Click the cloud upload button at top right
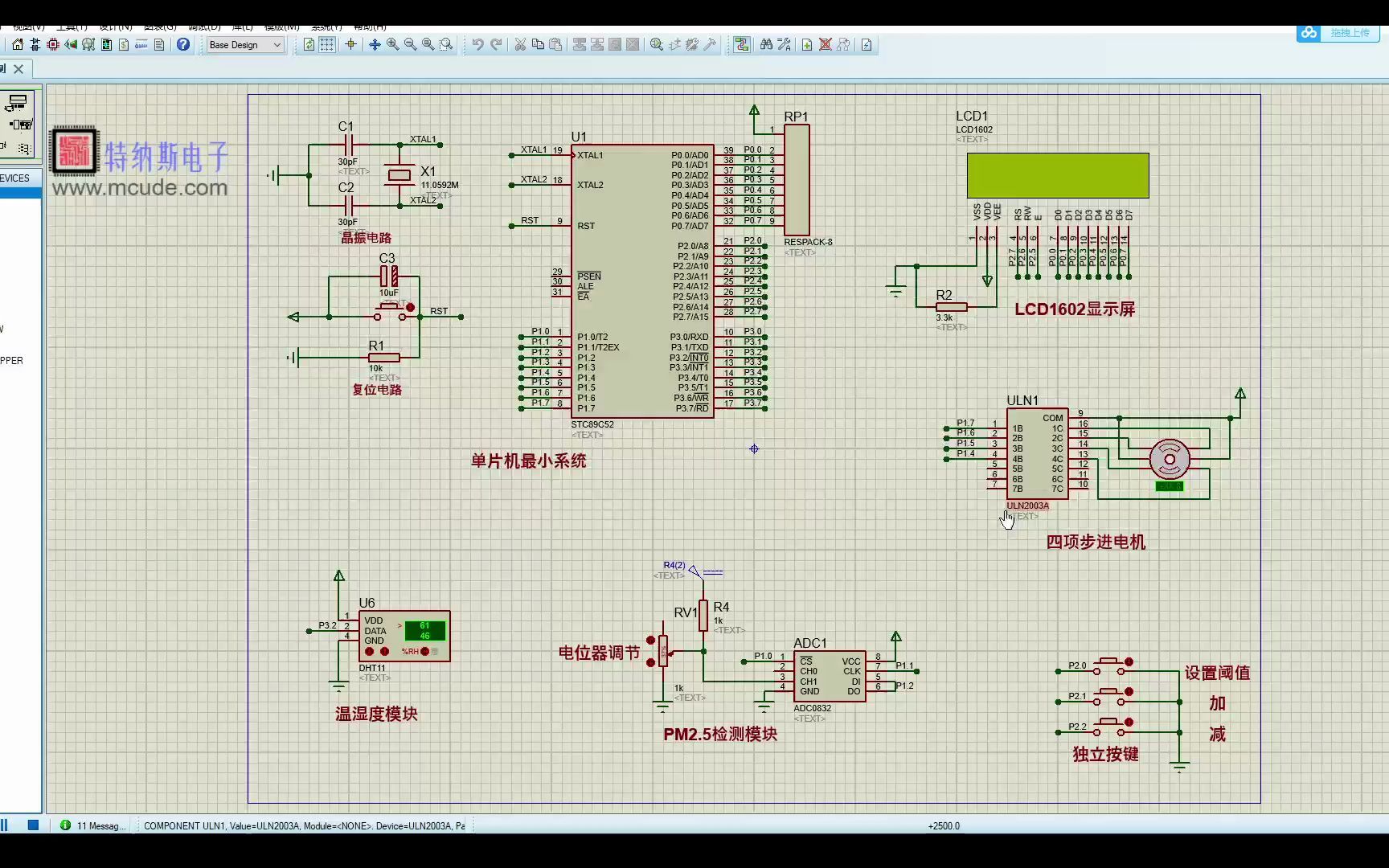 point(1338,33)
